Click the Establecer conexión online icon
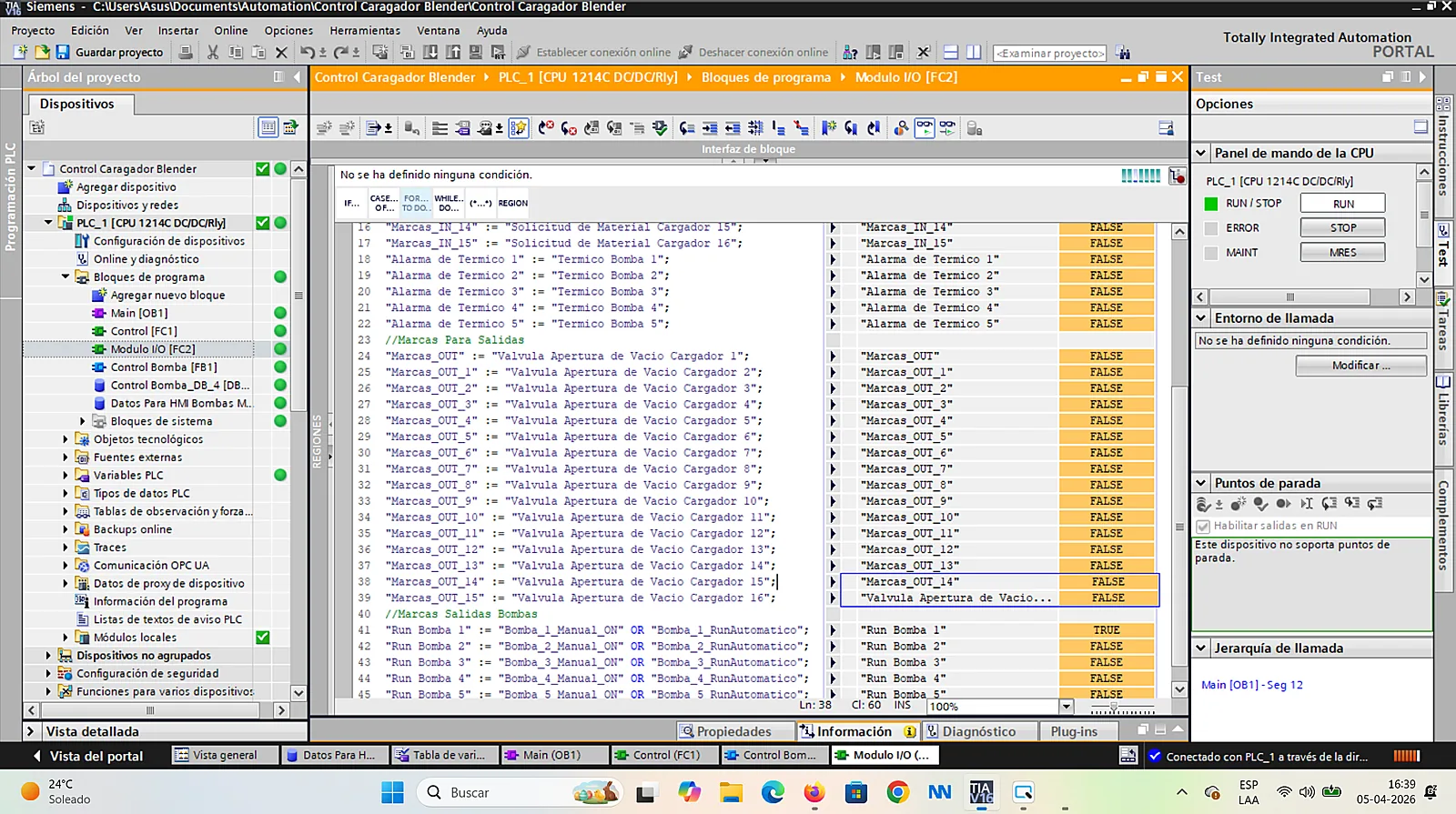1456x814 pixels. pyautogui.click(x=523, y=53)
